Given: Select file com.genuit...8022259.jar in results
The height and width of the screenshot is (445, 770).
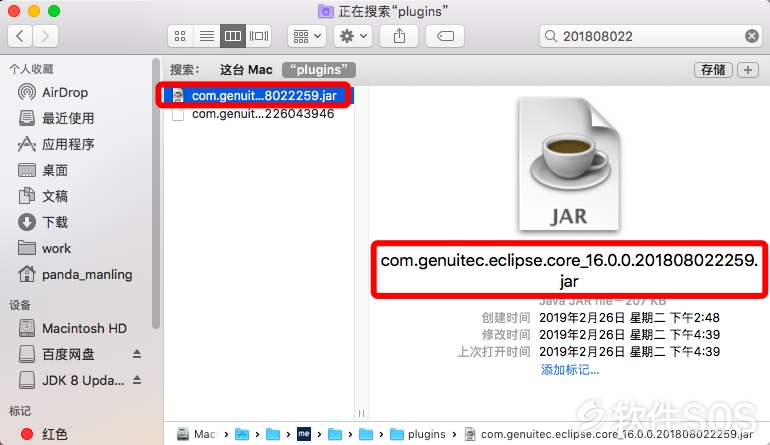Looking at the screenshot, I should click(259, 95).
